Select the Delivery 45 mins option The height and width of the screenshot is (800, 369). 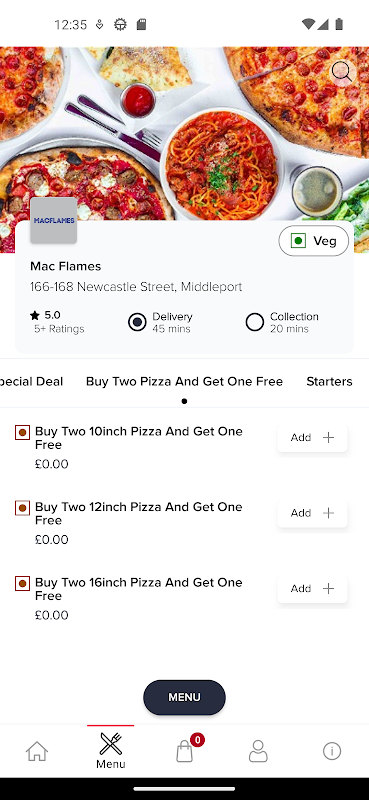pyautogui.click(x=160, y=322)
